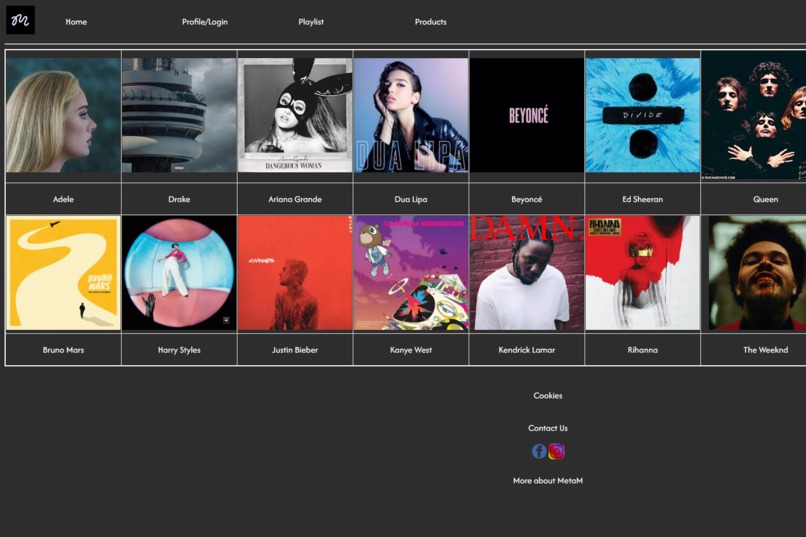806x537 pixels.
Task: Select the Kendrick Lamar DAMN. cover
Action: (x=527, y=273)
